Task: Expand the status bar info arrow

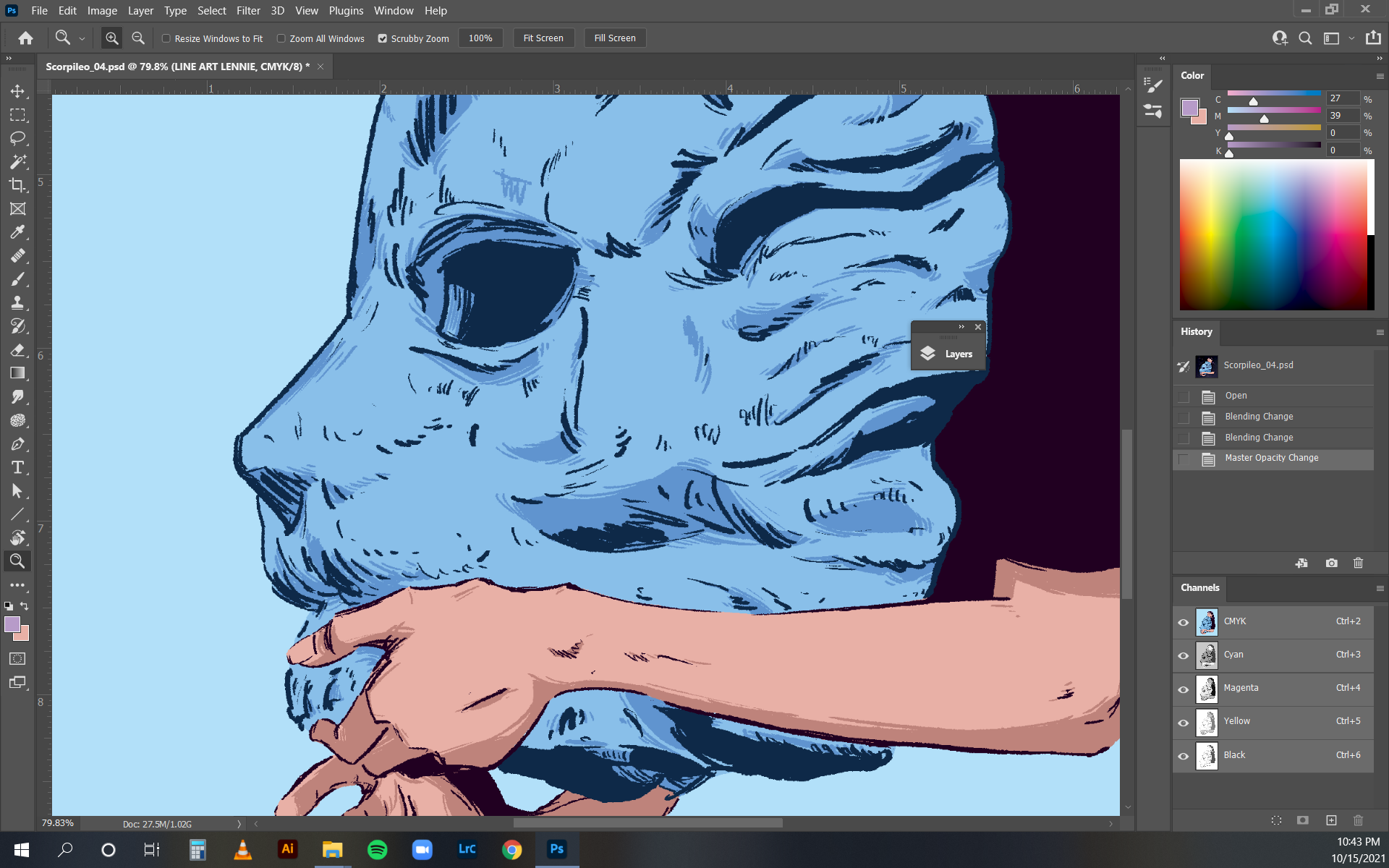Action: [239, 824]
